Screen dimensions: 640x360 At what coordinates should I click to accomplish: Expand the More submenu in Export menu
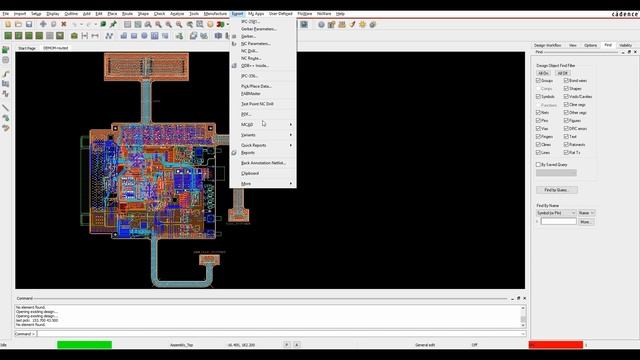pos(263,184)
